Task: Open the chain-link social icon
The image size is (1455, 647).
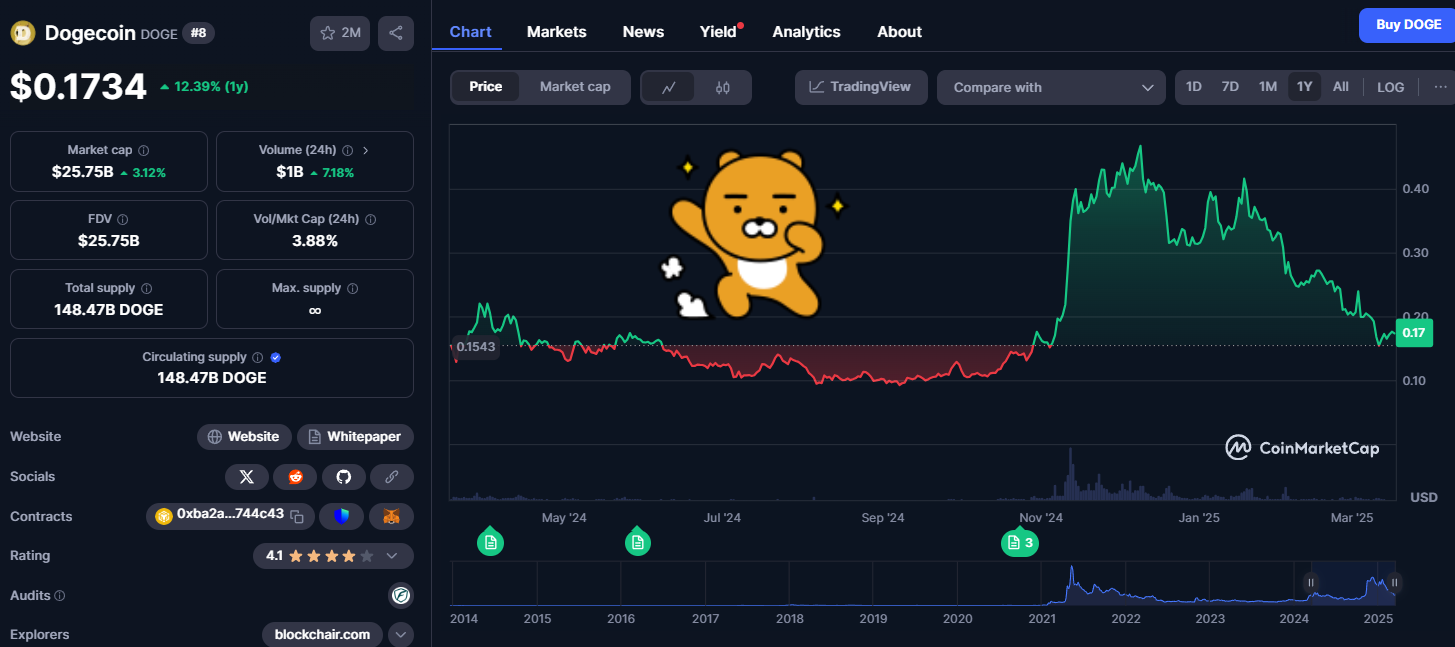Action: tap(392, 477)
